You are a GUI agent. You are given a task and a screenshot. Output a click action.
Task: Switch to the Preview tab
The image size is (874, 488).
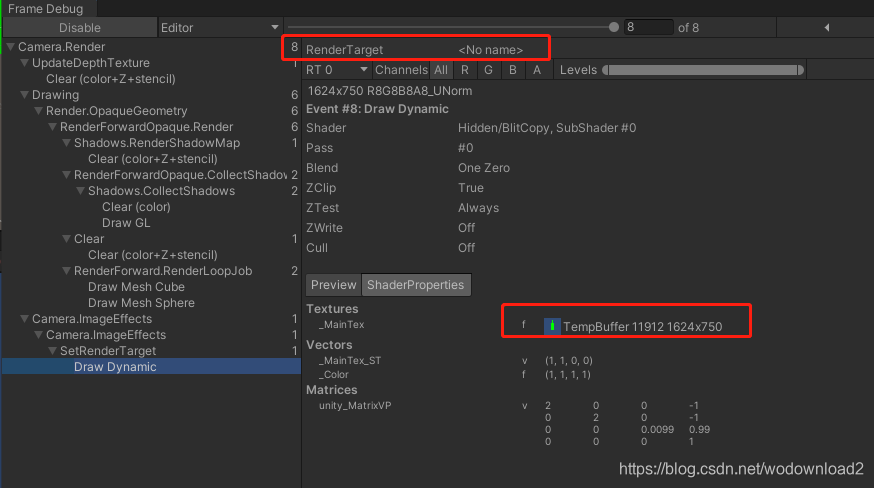(x=333, y=285)
